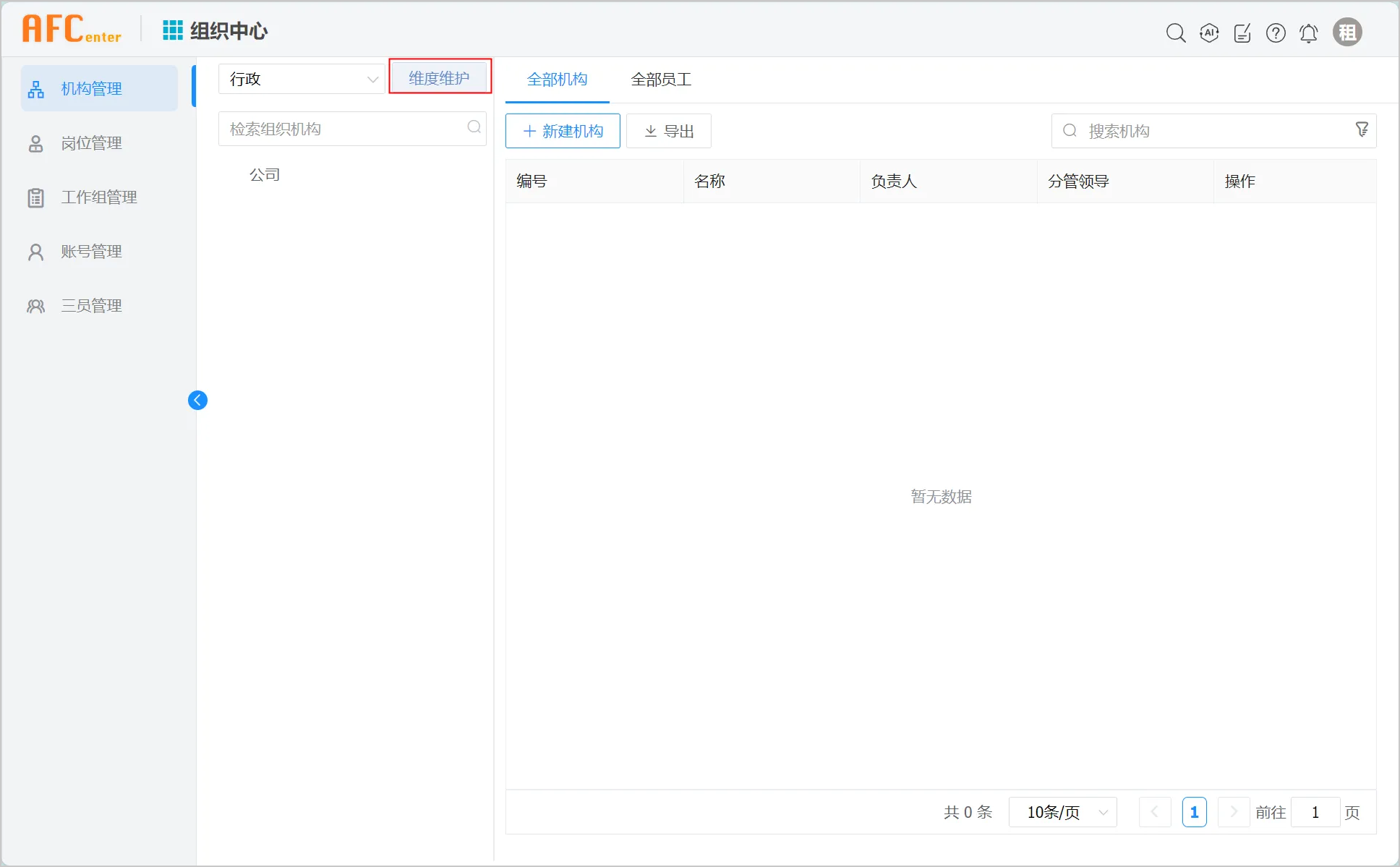
Task: Click the edit note icon in header
Action: click(x=1242, y=33)
